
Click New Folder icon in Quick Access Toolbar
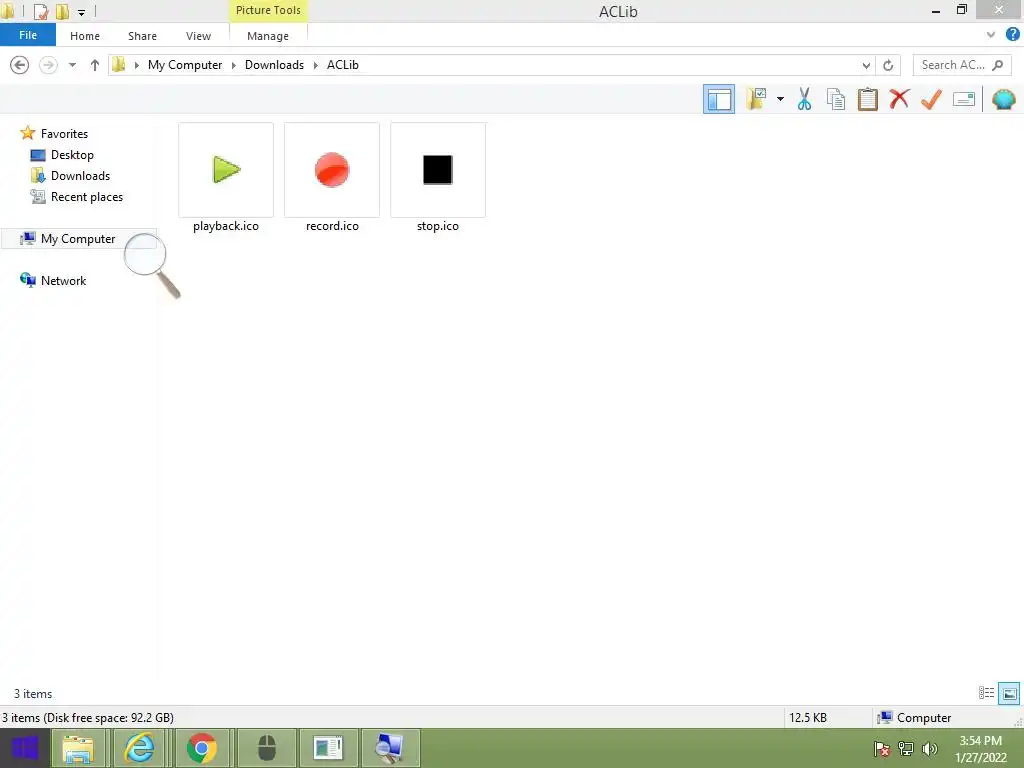(62, 11)
